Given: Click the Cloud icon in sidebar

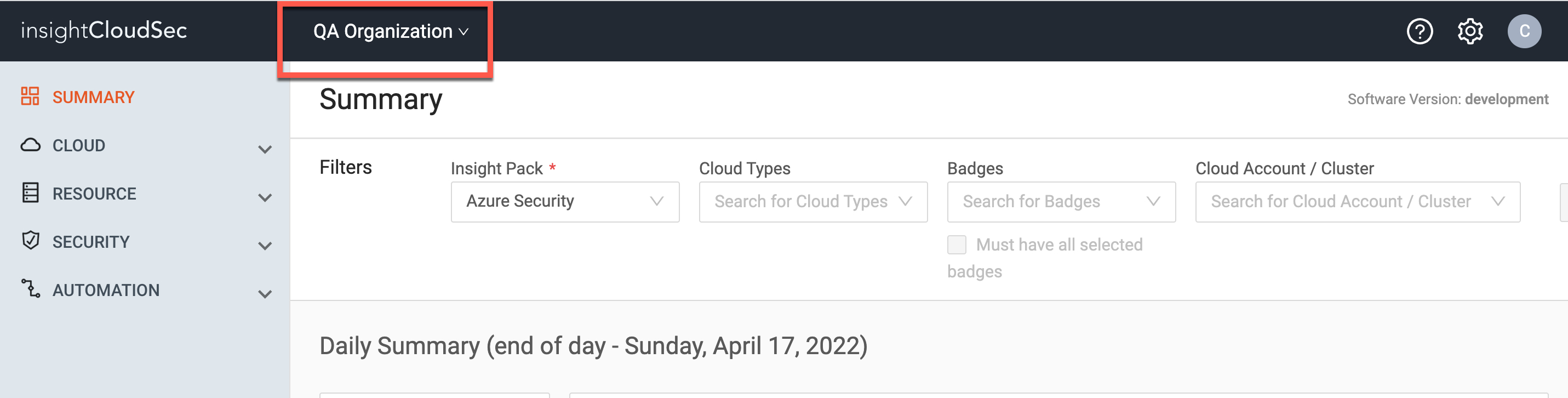Looking at the screenshot, I should tap(31, 145).
